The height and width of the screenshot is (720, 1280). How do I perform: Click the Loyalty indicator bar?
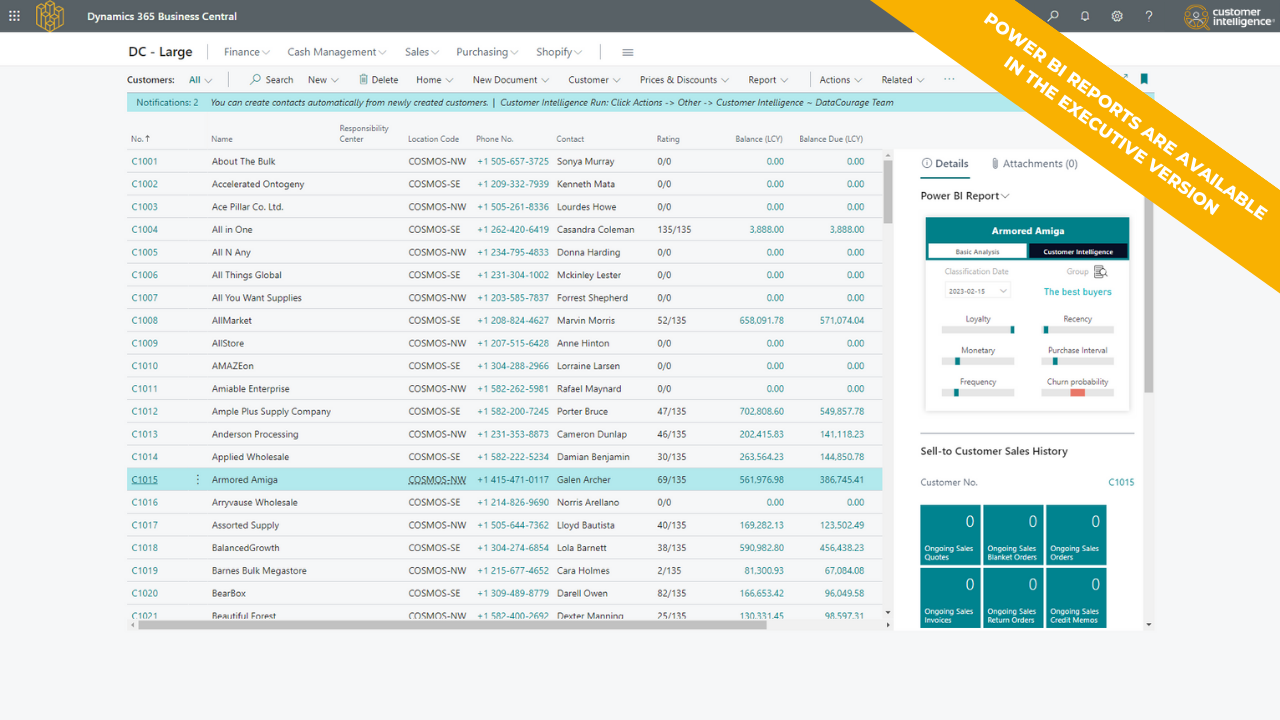pyautogui.click(x=978, y=329)
